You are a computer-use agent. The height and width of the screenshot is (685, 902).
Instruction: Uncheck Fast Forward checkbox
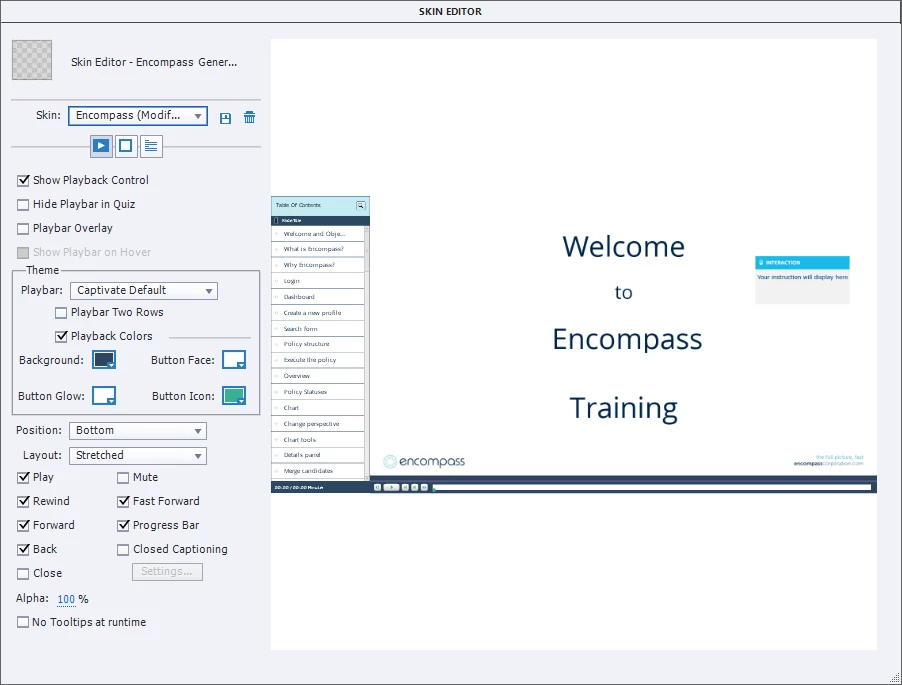point(123,502)
